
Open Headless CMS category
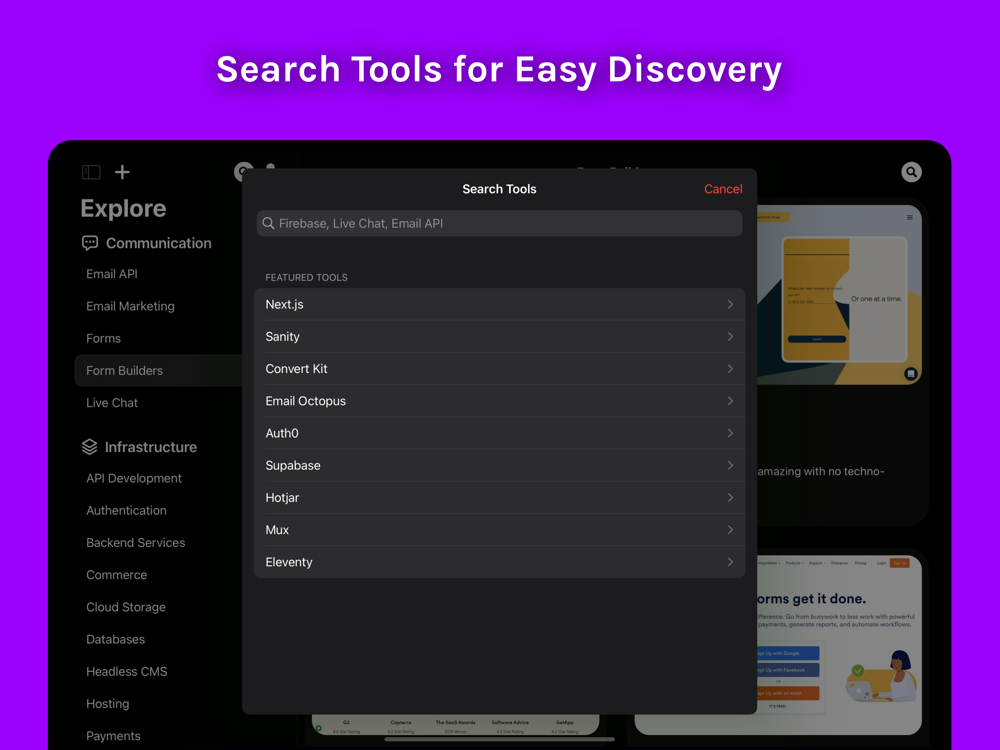127,672
